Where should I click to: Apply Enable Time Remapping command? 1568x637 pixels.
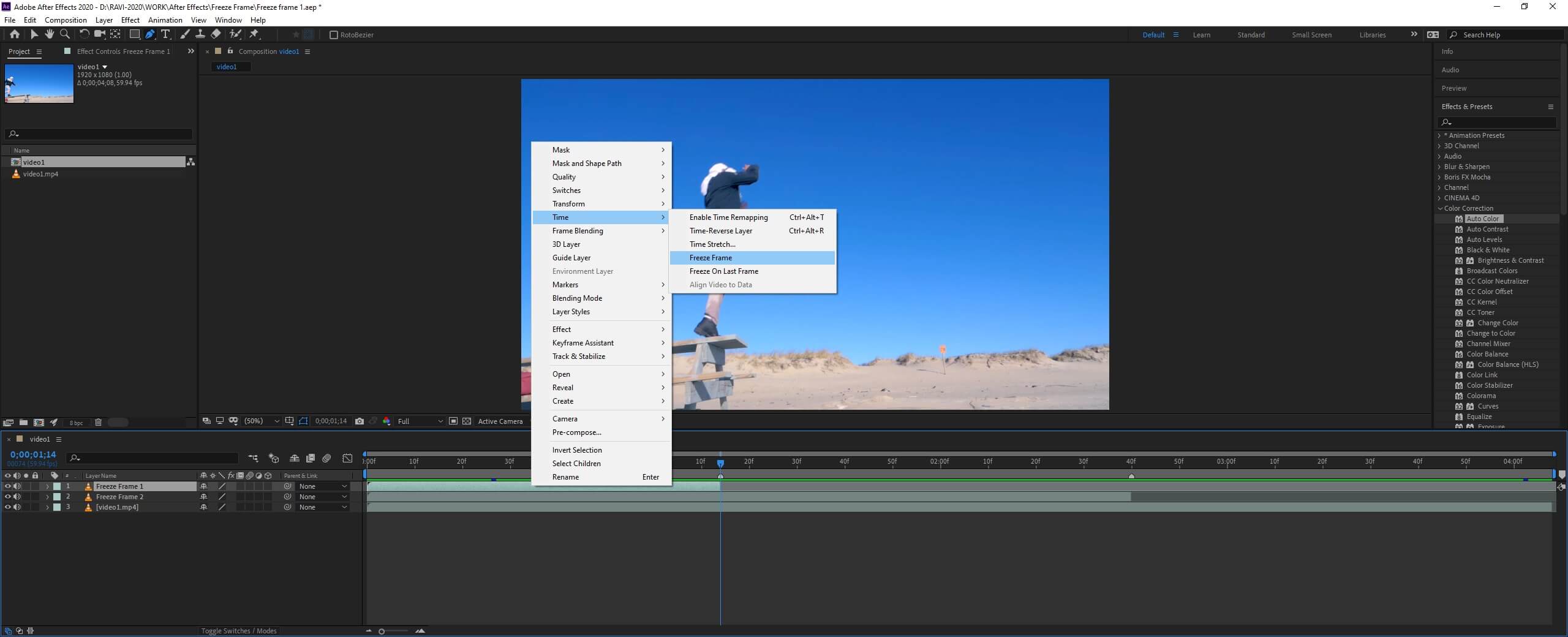coord(728,217)
